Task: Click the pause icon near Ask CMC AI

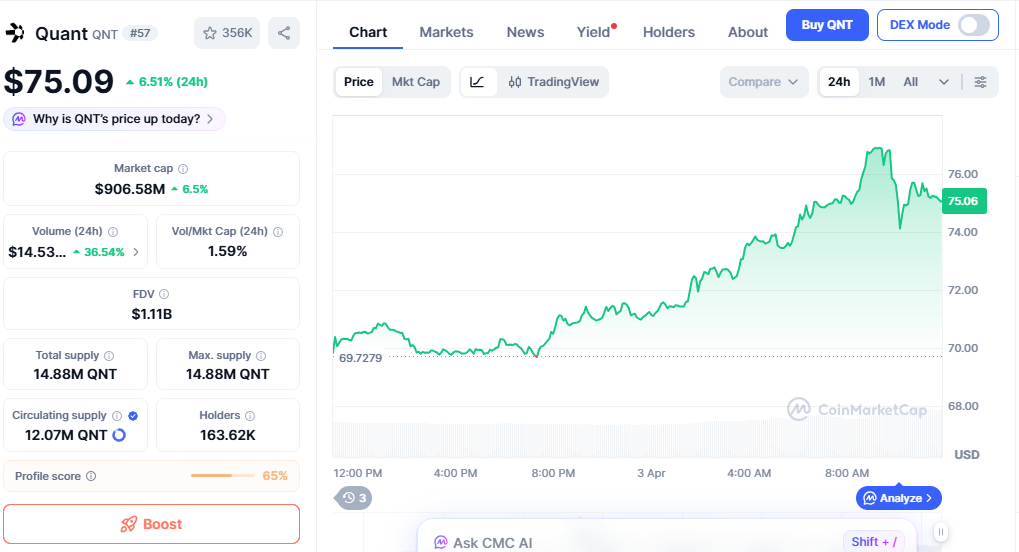Action: pyautogui.click(x=940, y=532)
